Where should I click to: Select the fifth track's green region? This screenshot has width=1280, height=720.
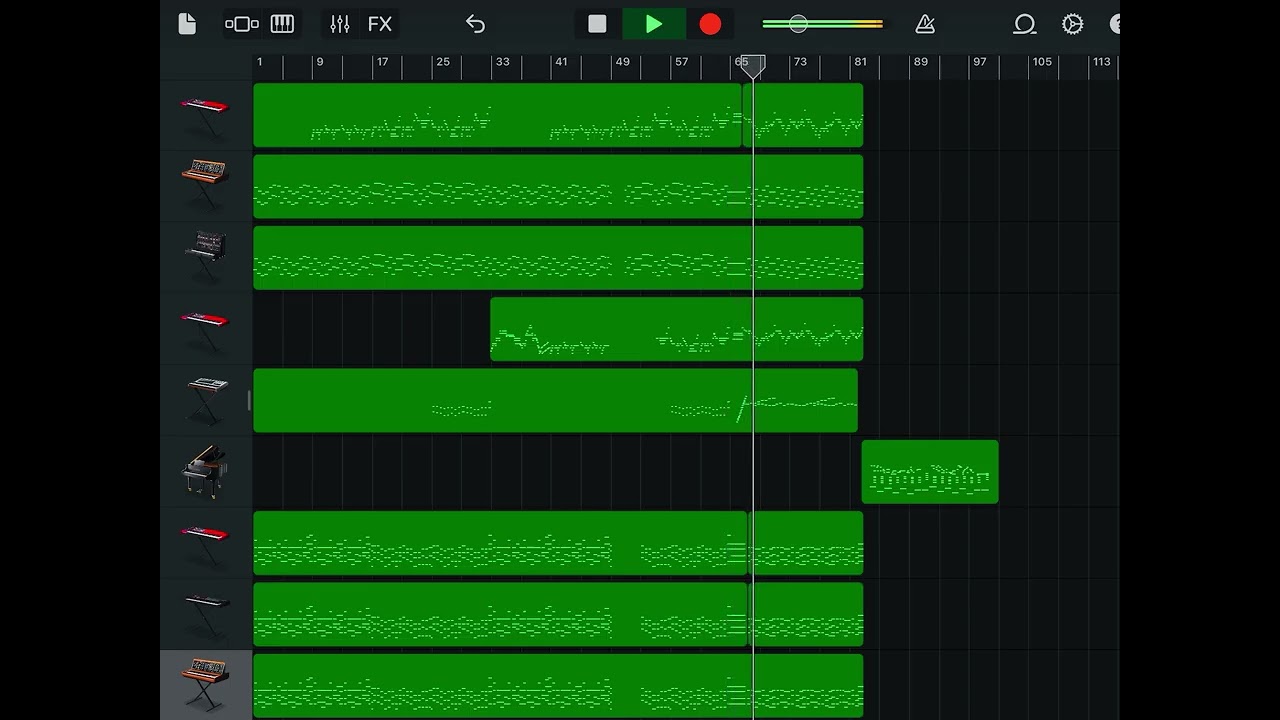pos(555,400)
